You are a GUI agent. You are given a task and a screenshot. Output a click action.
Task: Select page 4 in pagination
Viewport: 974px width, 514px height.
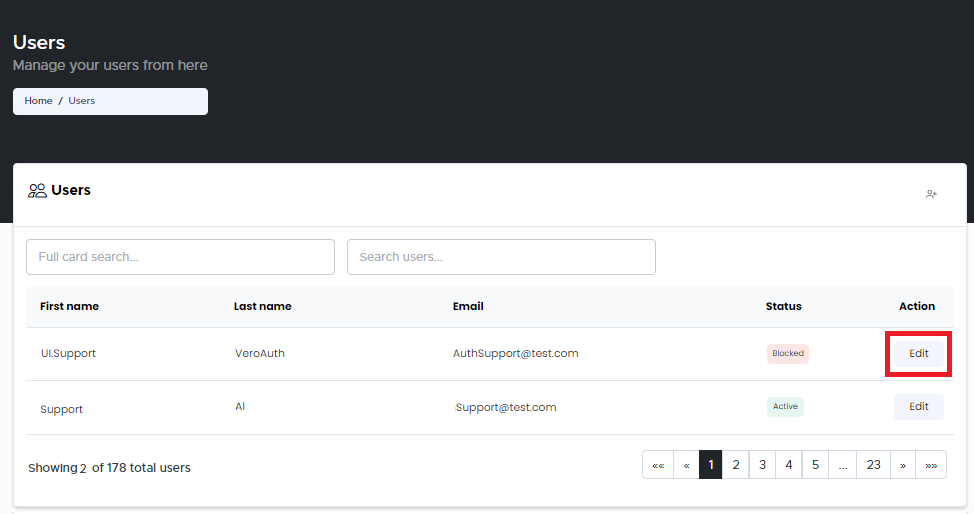coord(789,465)
